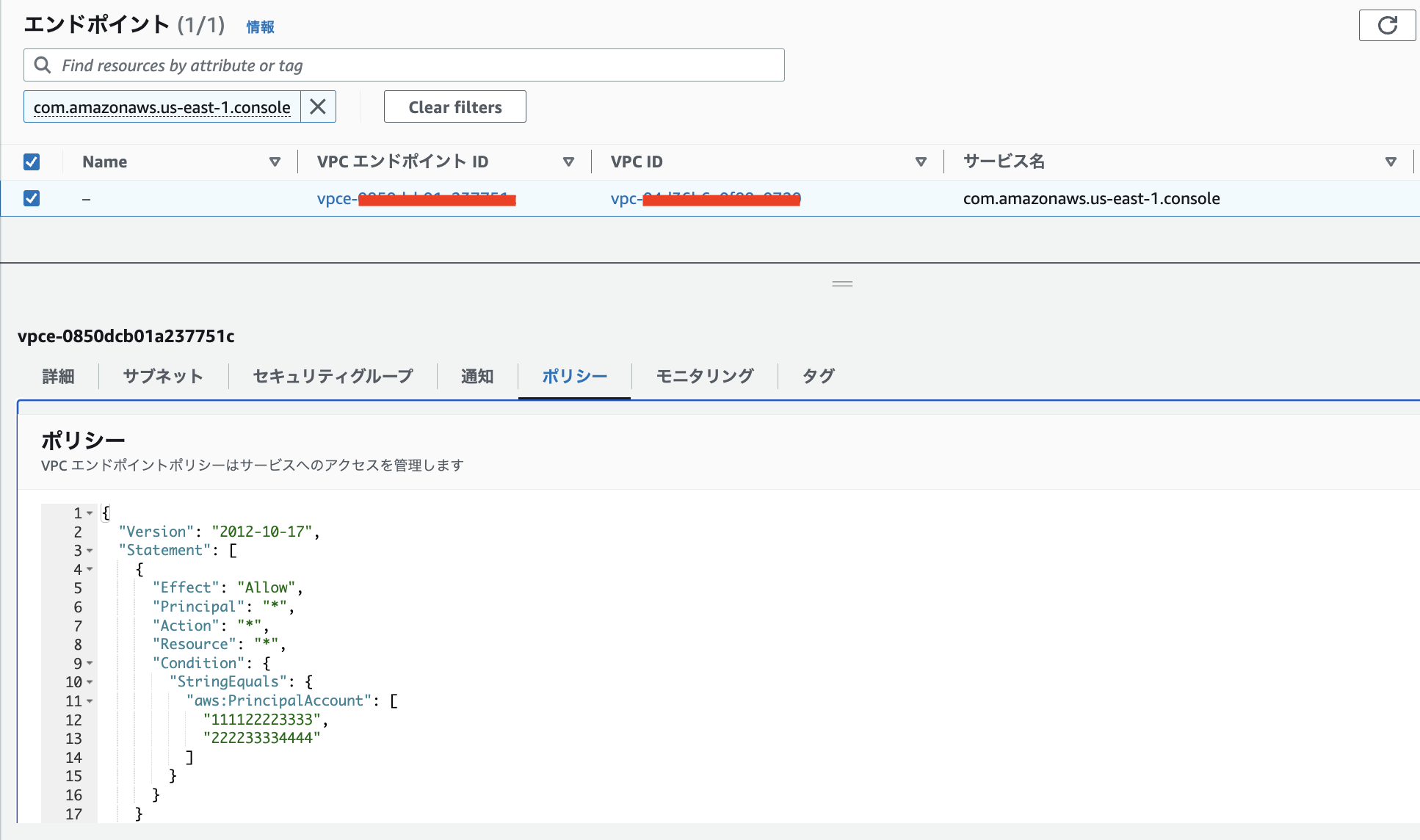The width and height of the screenshot is (1420, 840).
Task: Sort the サービス名 column
Action: tap(1390, 162)
